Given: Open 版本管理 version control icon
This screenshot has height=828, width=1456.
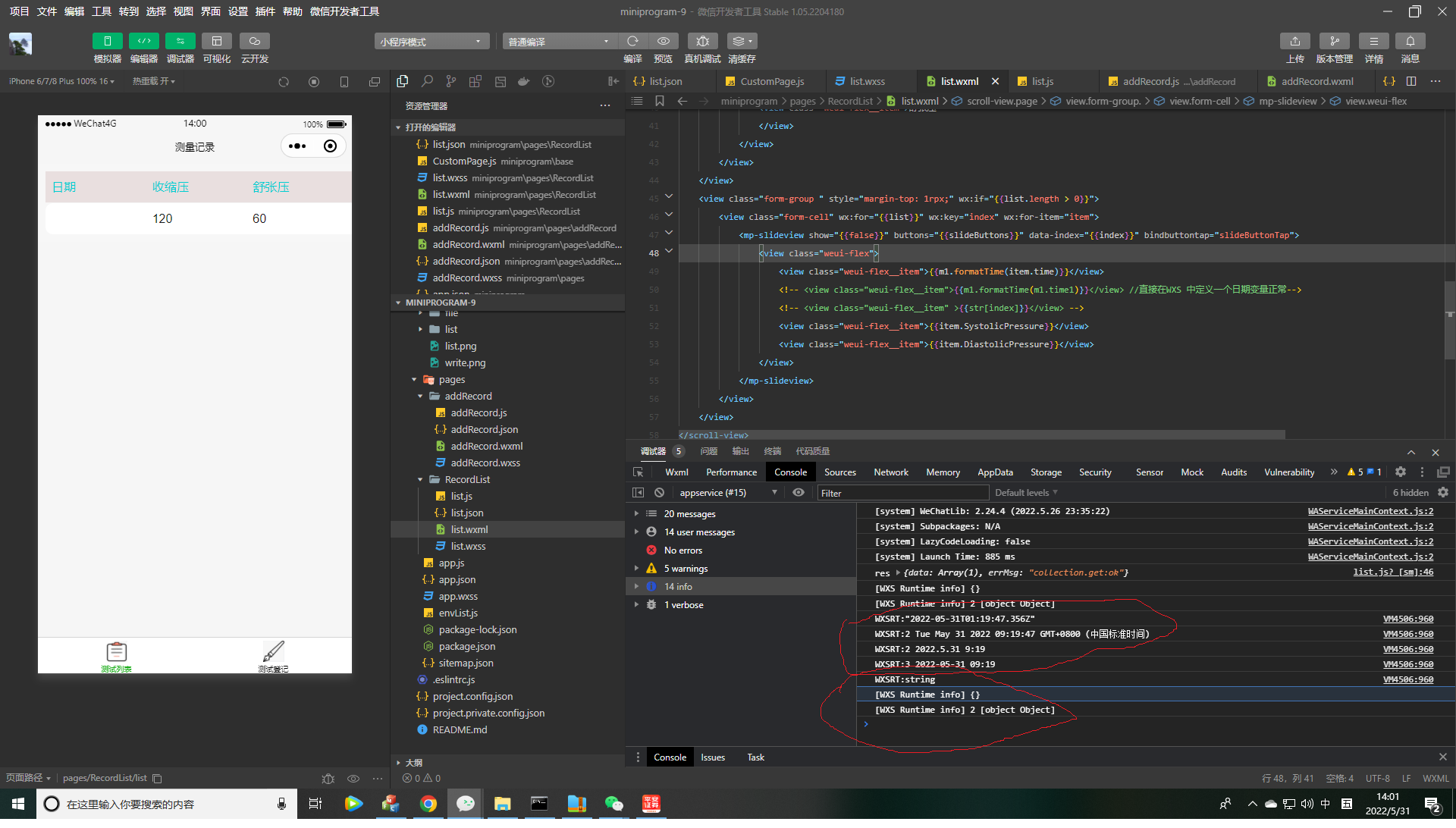Looking at the screenshot, I should [1334, 41].
